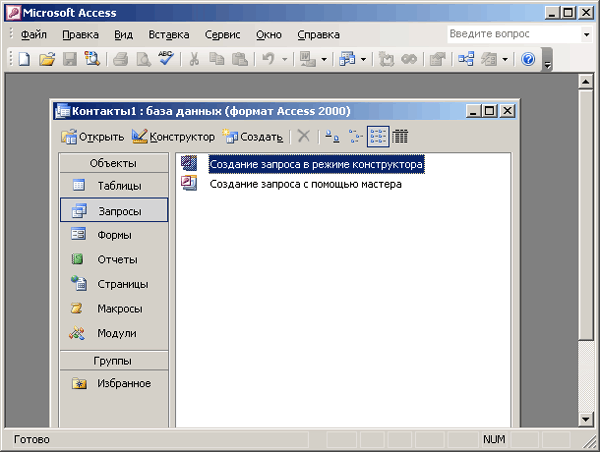Open the File Search tool icon
Screen dimensions: 600x452
92,59
